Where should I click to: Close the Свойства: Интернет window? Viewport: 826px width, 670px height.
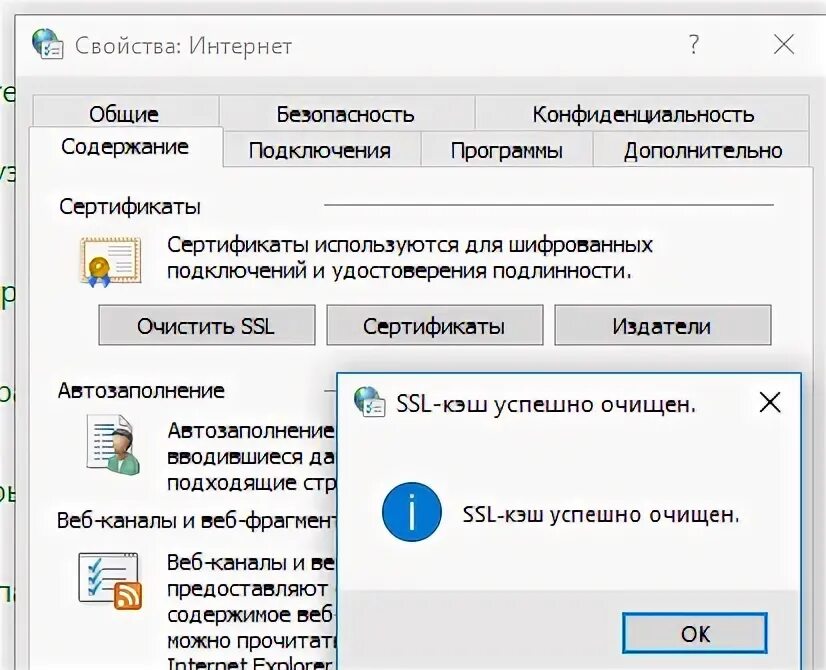[784, 44]
